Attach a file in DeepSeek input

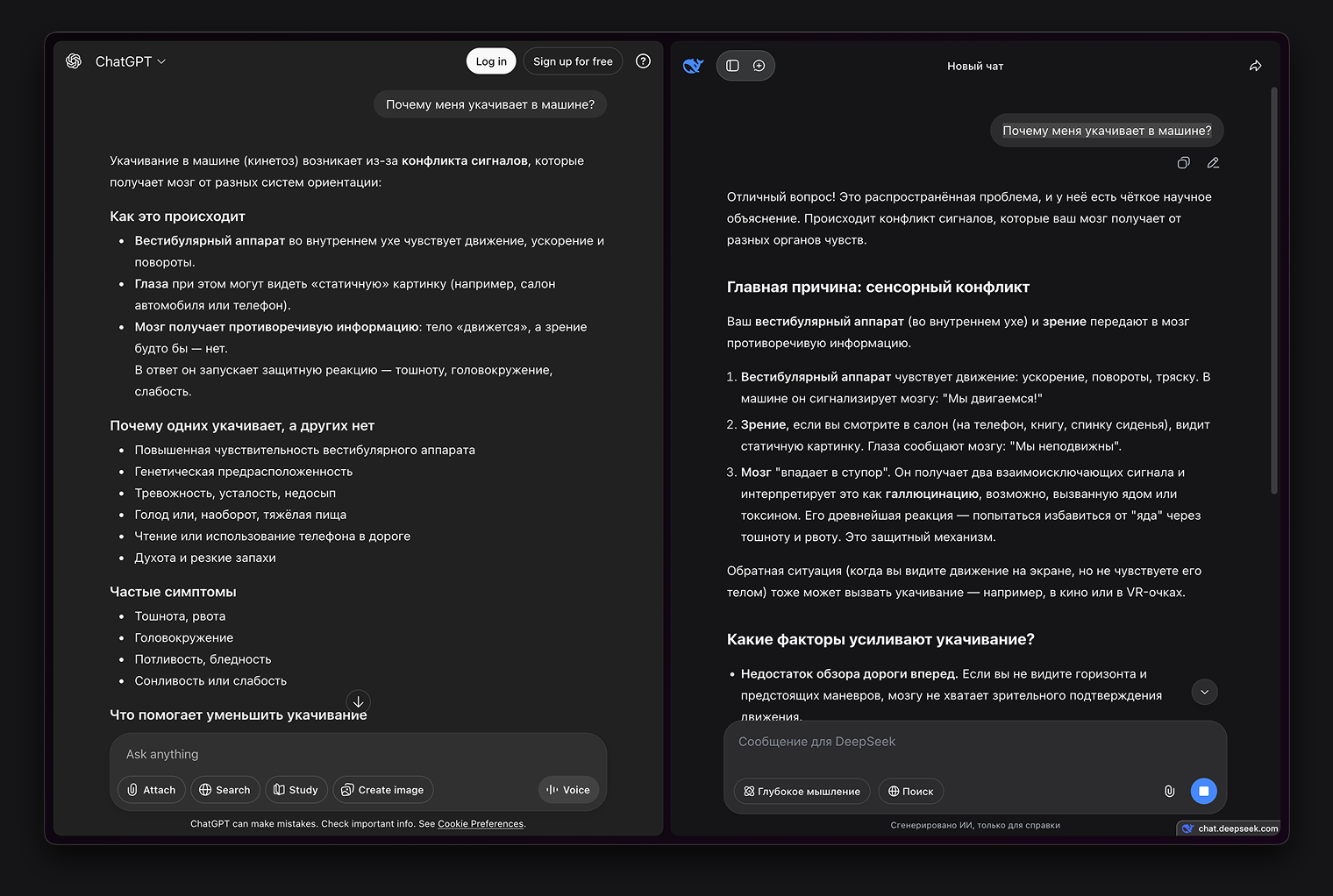click(1169, 790)
